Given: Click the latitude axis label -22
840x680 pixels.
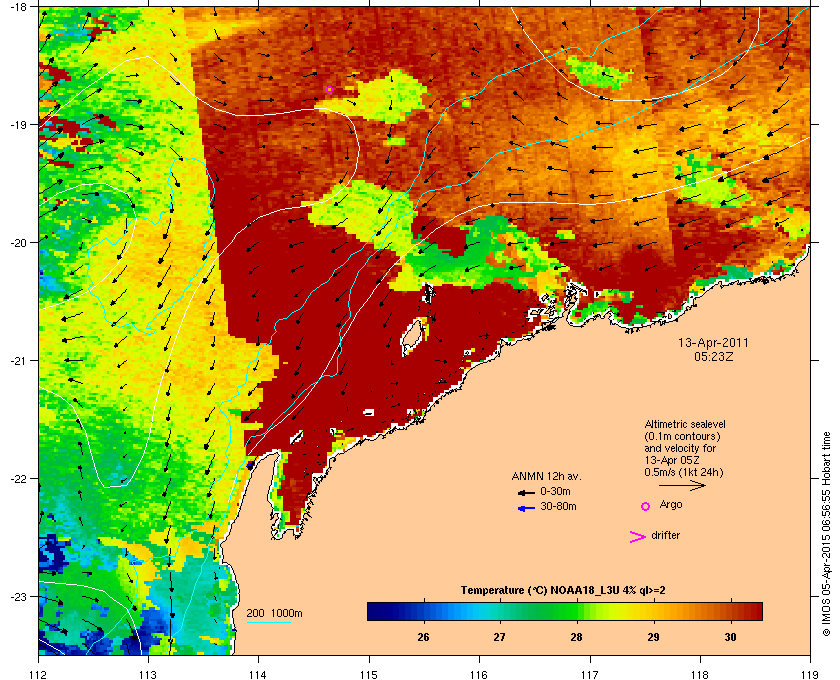Looking at the screenshot, I should click(x=18, y=478).
